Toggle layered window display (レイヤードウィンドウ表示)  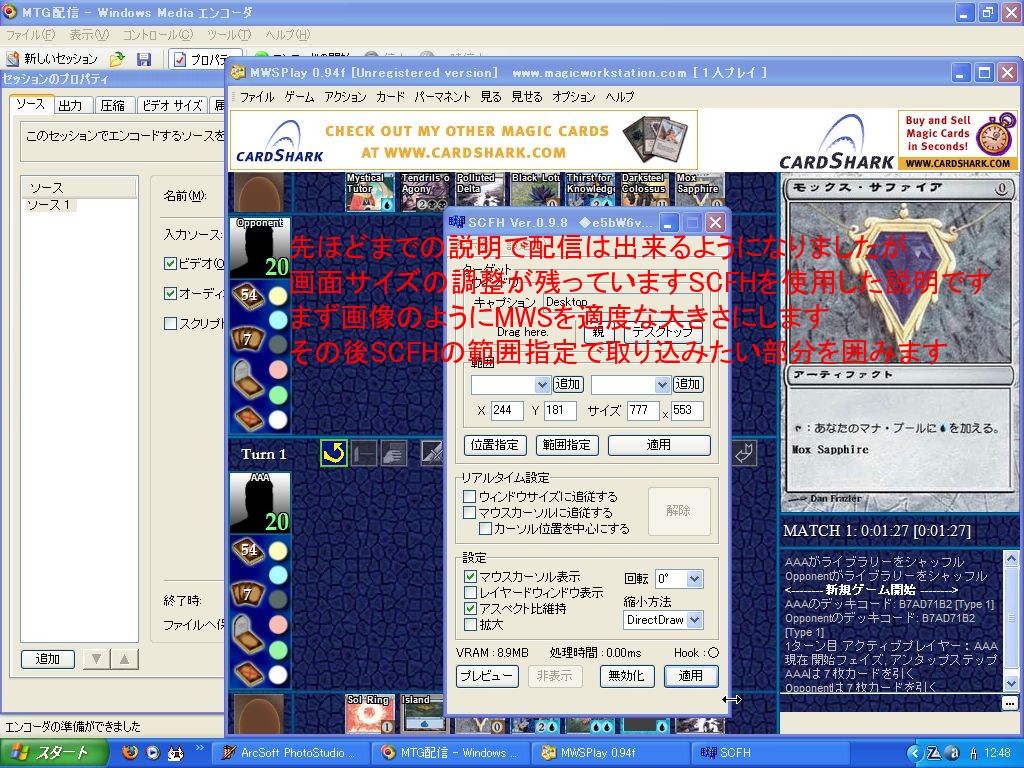tap(470, 593)
